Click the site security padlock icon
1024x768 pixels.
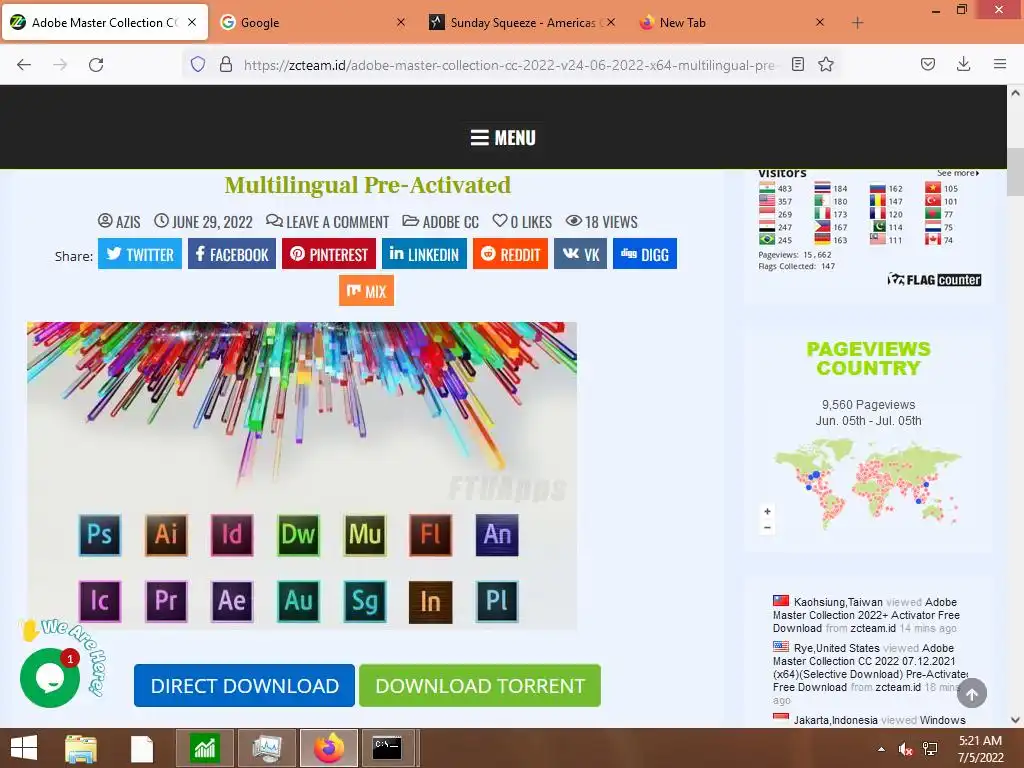tap(226, 64)
